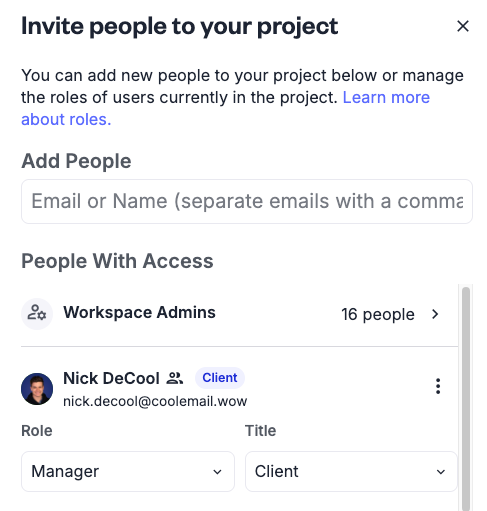Click the chevron arrow in the Manager dropdown
This screenshot has height=511, width=487.
click(x=217, y=472)
